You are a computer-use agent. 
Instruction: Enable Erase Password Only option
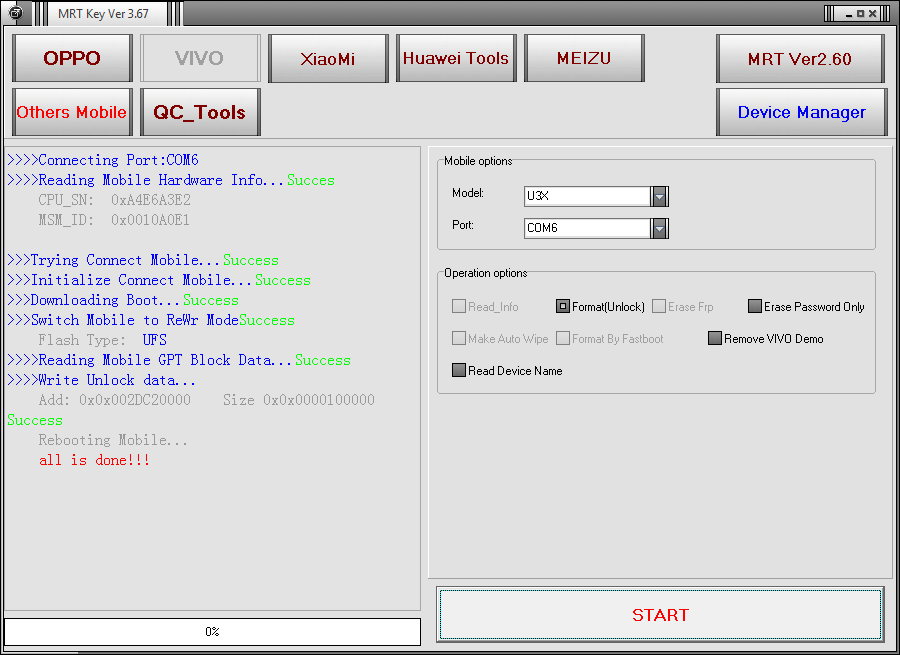tap(755, 307)
